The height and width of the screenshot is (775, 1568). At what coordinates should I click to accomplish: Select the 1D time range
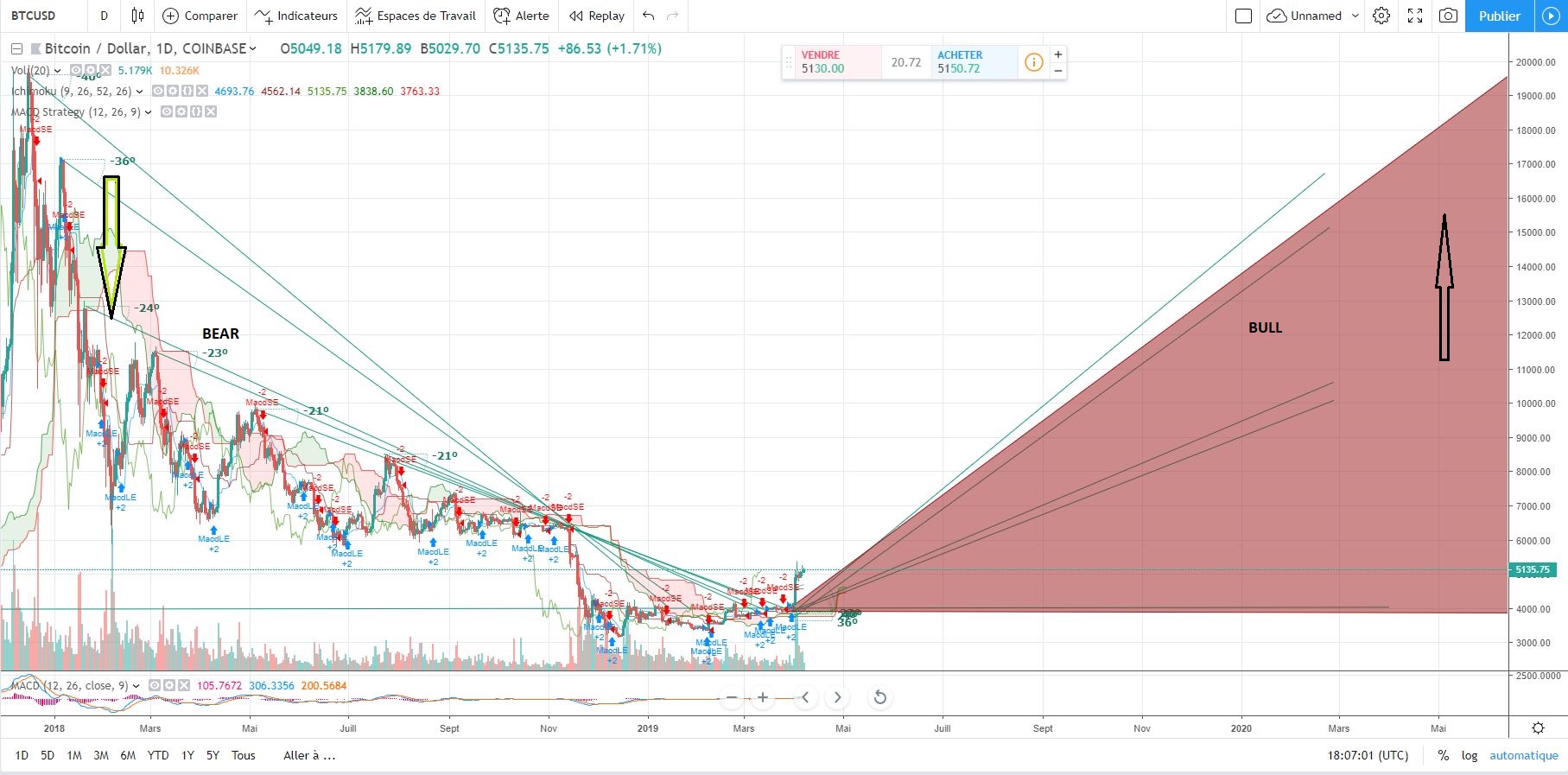22,755
